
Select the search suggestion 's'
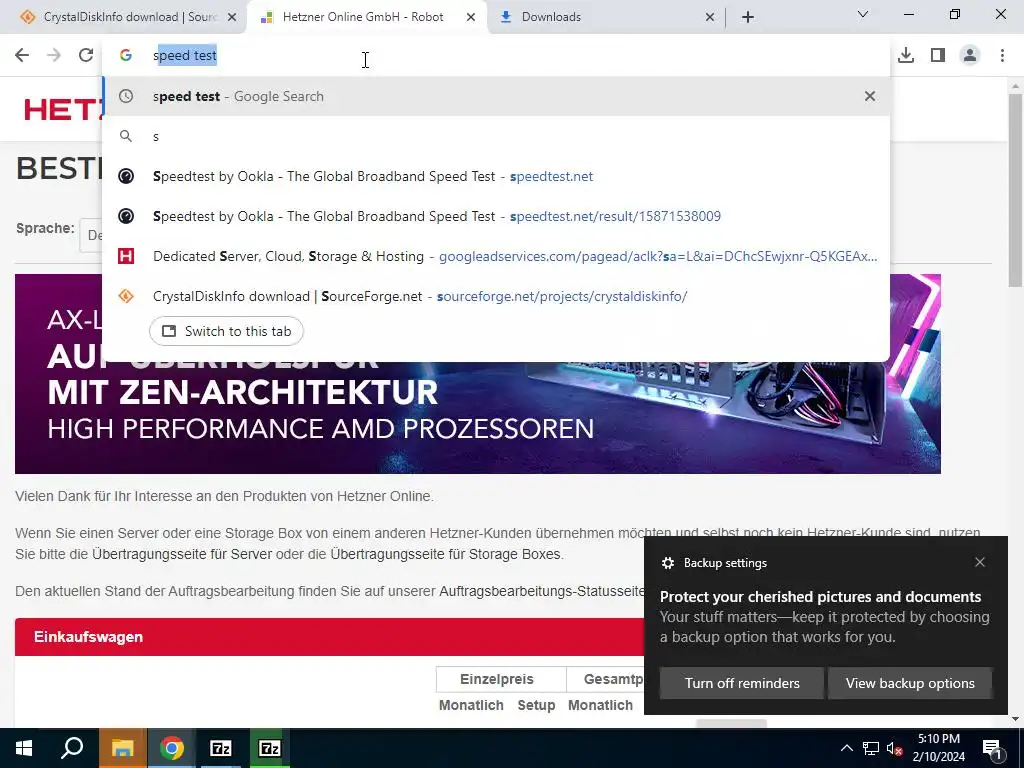pos(496,136)
